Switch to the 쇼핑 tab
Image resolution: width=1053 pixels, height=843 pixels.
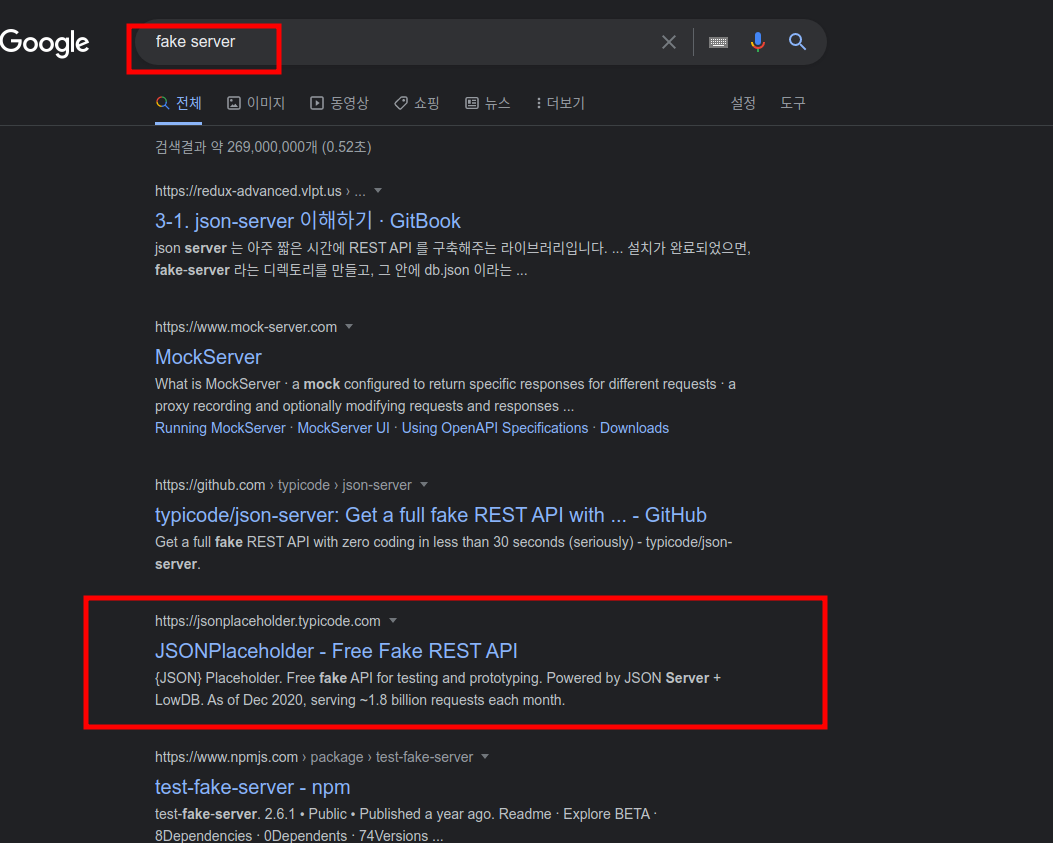click(416, 103)
